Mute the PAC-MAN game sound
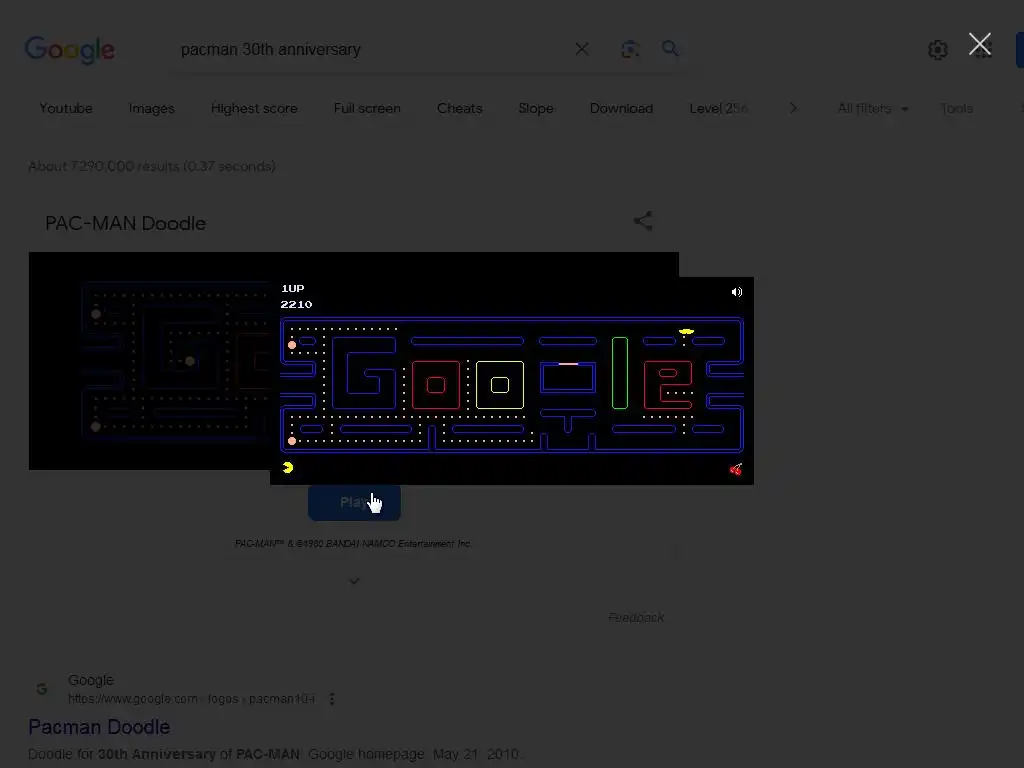The width and height of the screenshot is (1024, 768). tap(737, 292)
